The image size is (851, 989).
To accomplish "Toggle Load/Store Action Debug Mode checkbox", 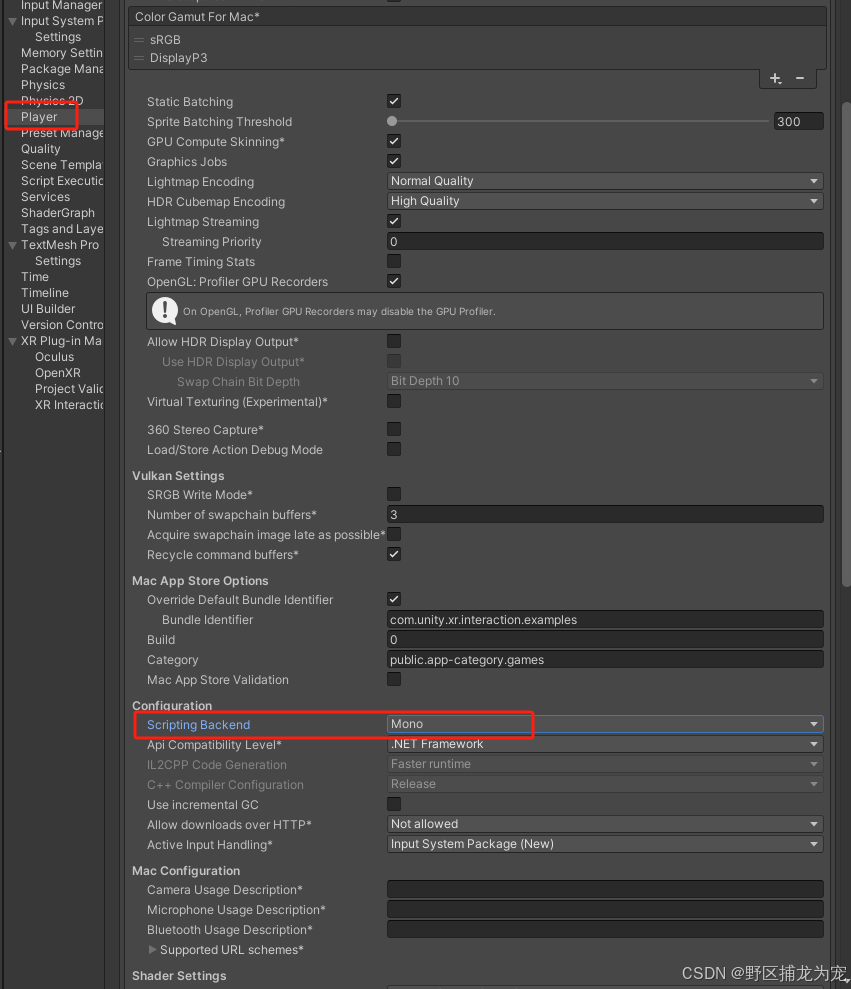I will tap(394, 449).
